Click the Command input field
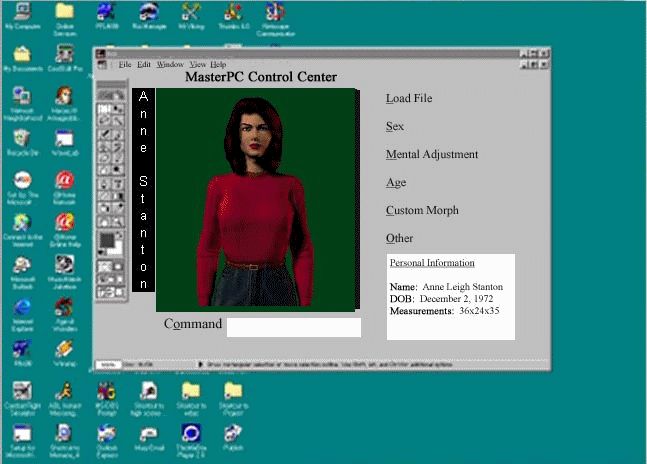The image size is (647, 464). click(x=293, y=327)
